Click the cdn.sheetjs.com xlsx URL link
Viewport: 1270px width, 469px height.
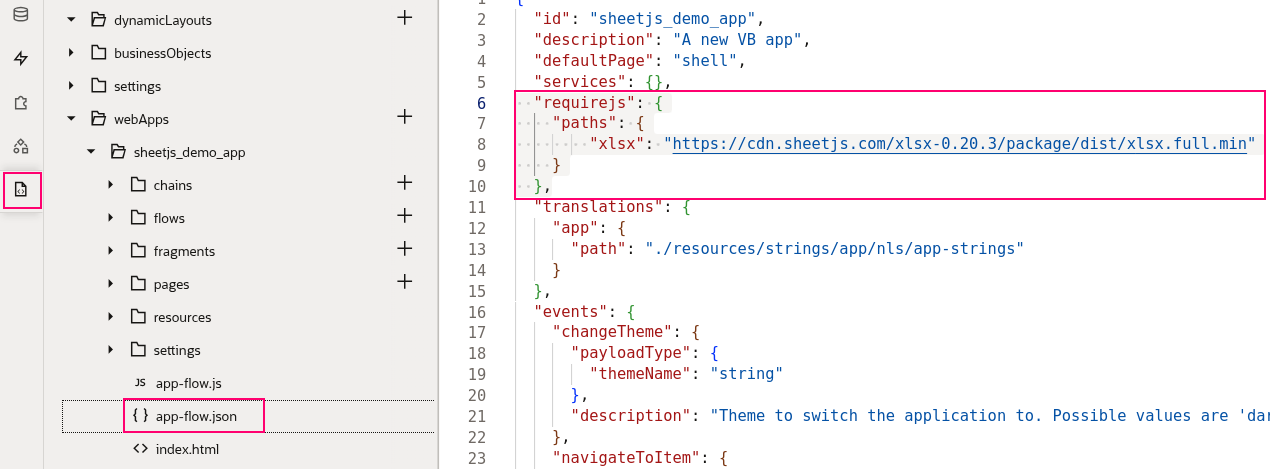point(958,144)
